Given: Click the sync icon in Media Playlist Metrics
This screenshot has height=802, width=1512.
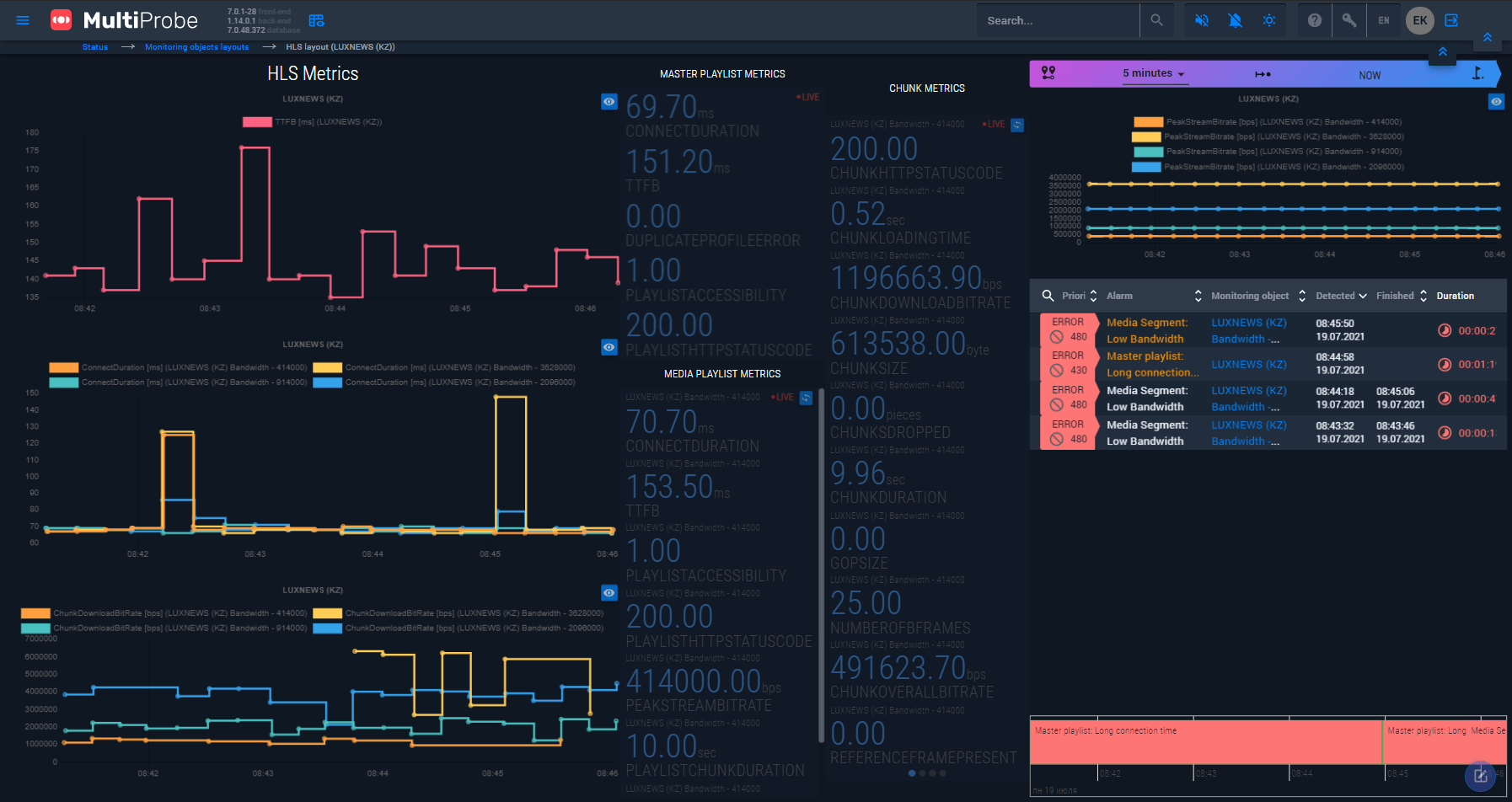Looking at the screenshot, I should pos(806,398).
